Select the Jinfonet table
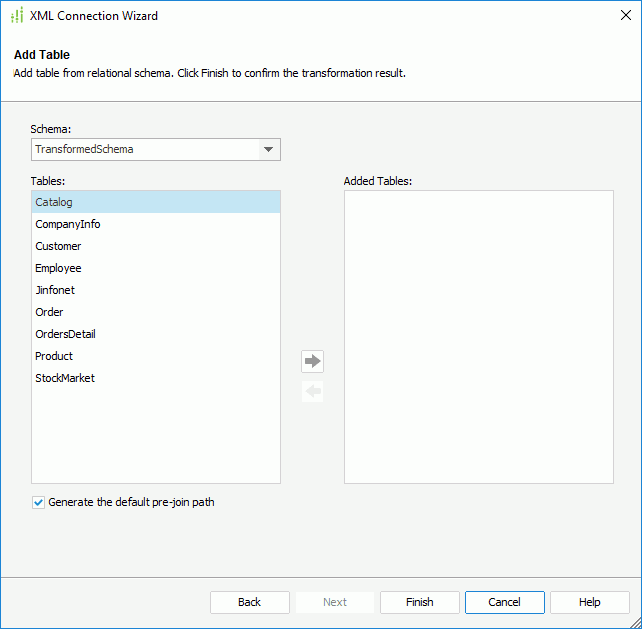The image size is (642, 629). pos(156,290)
